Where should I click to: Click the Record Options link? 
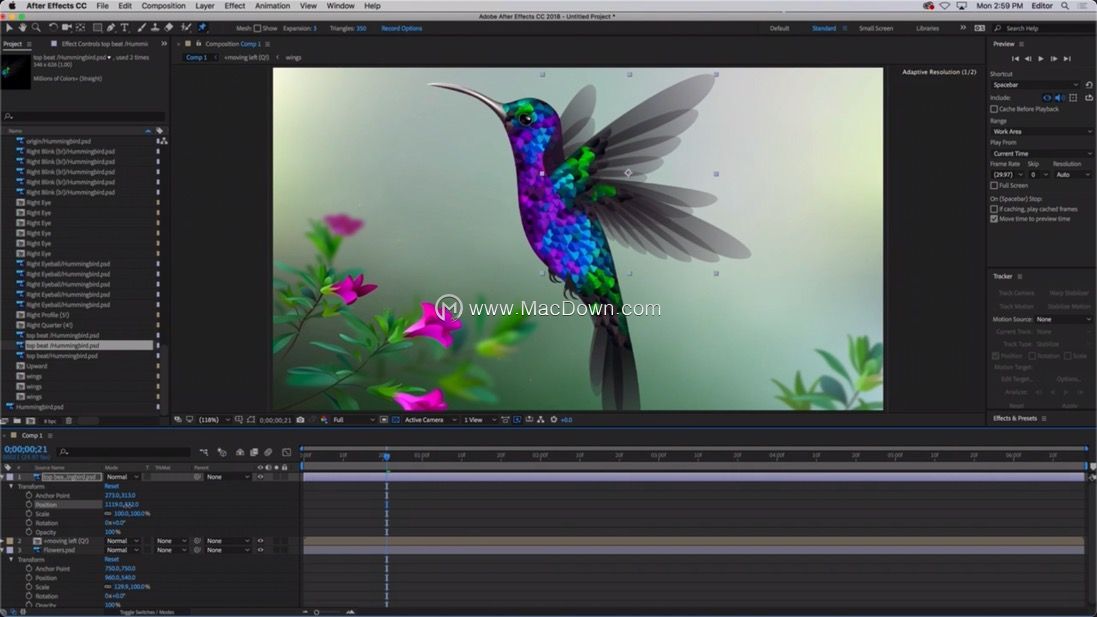click(x=401, y=28)
